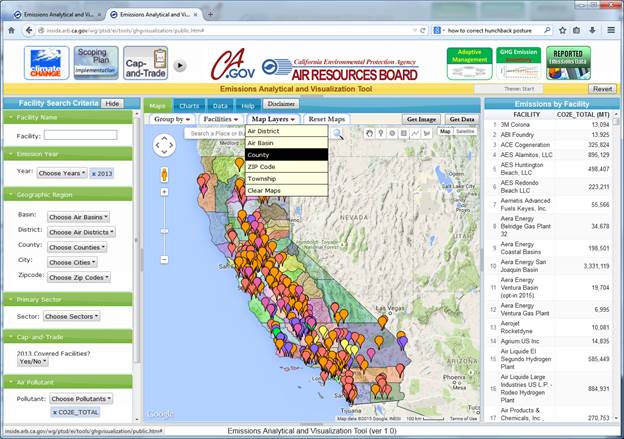Image resolution: width=624 pixels, height=439 pixels.
Task: Click the Reported Emissions Data icon
Action: pyautogui.click(x=568, y=63)
